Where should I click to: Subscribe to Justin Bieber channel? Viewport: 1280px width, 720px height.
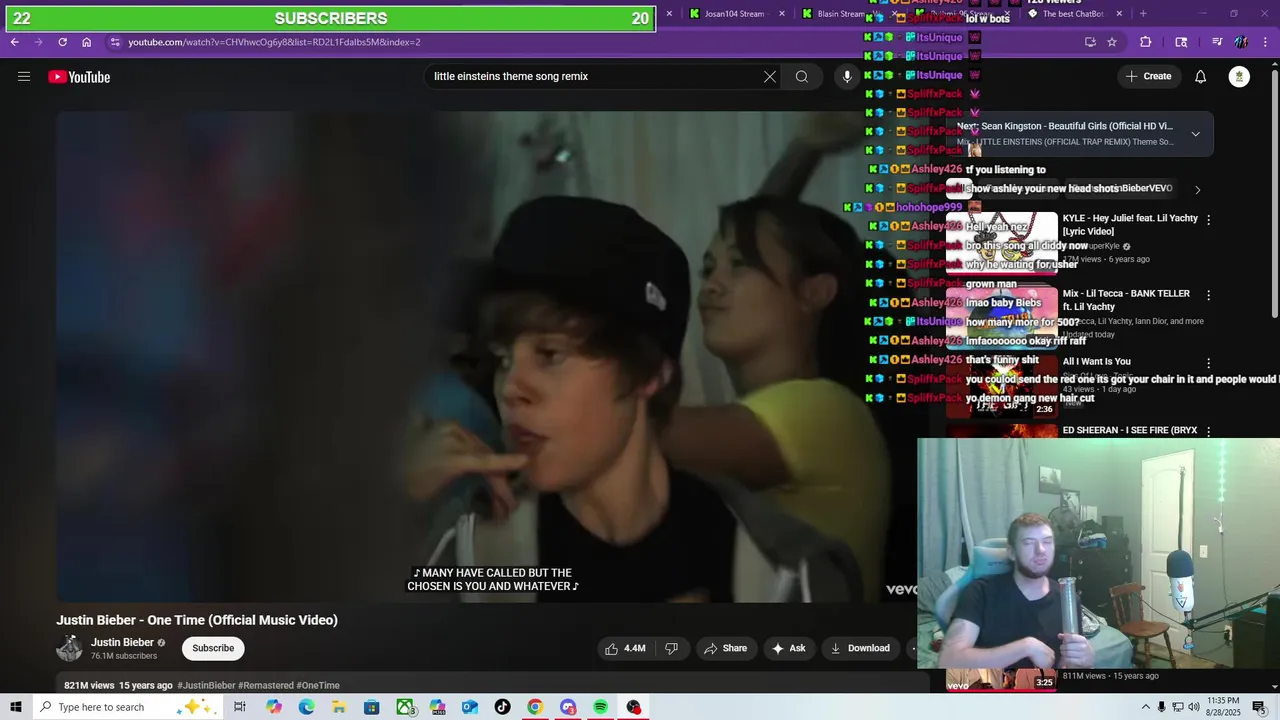coord(213,648)
